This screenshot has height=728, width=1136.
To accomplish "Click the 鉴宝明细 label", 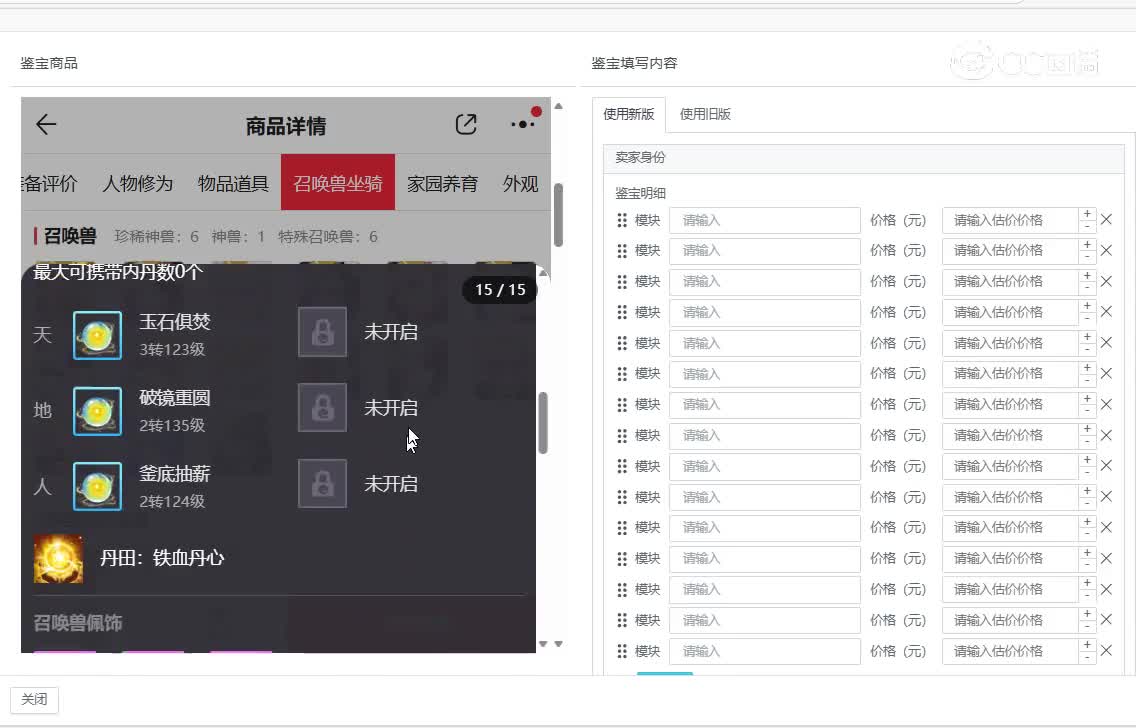I will pos(640,193).
